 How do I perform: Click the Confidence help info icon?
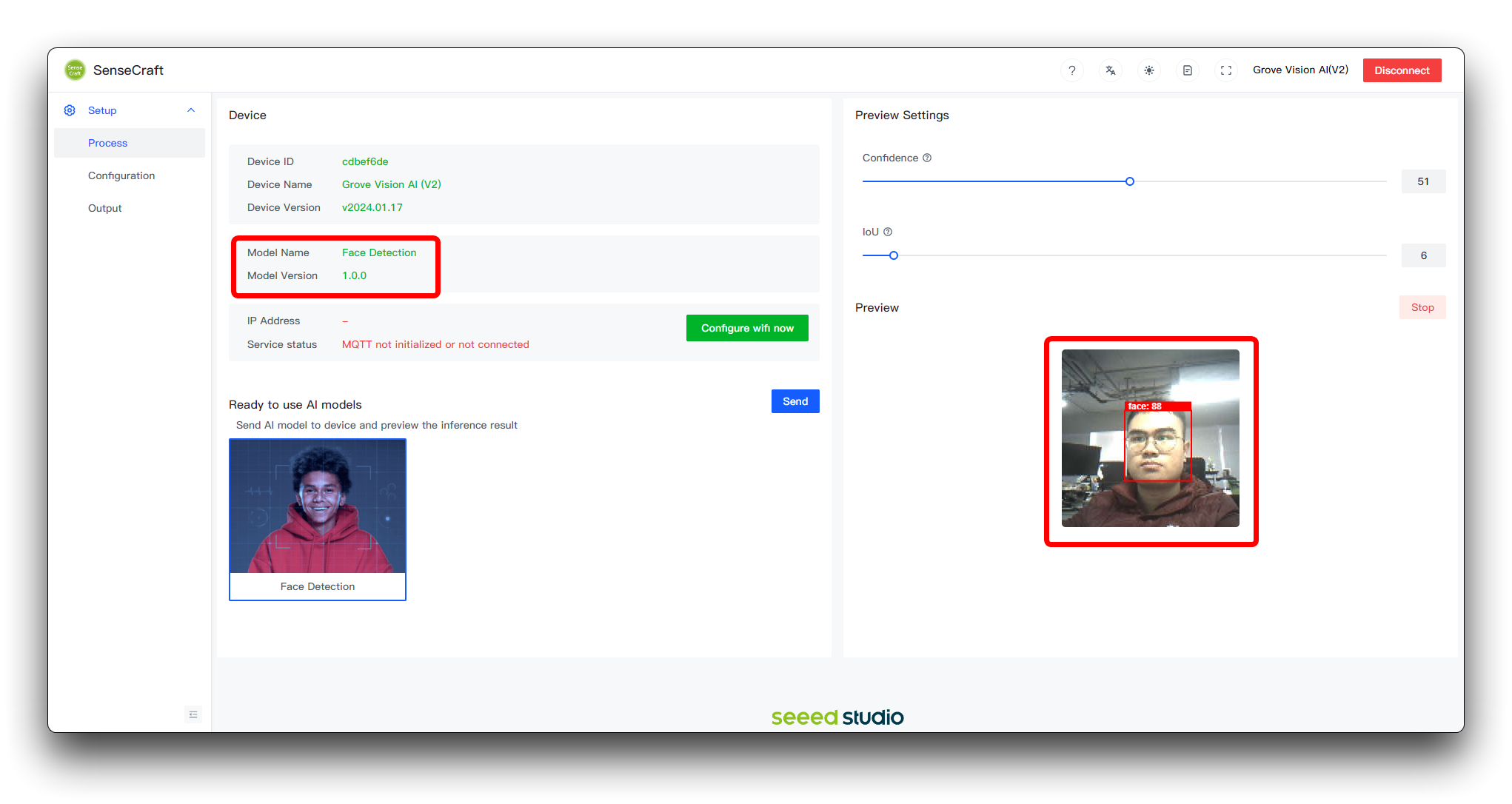[927, 158]
